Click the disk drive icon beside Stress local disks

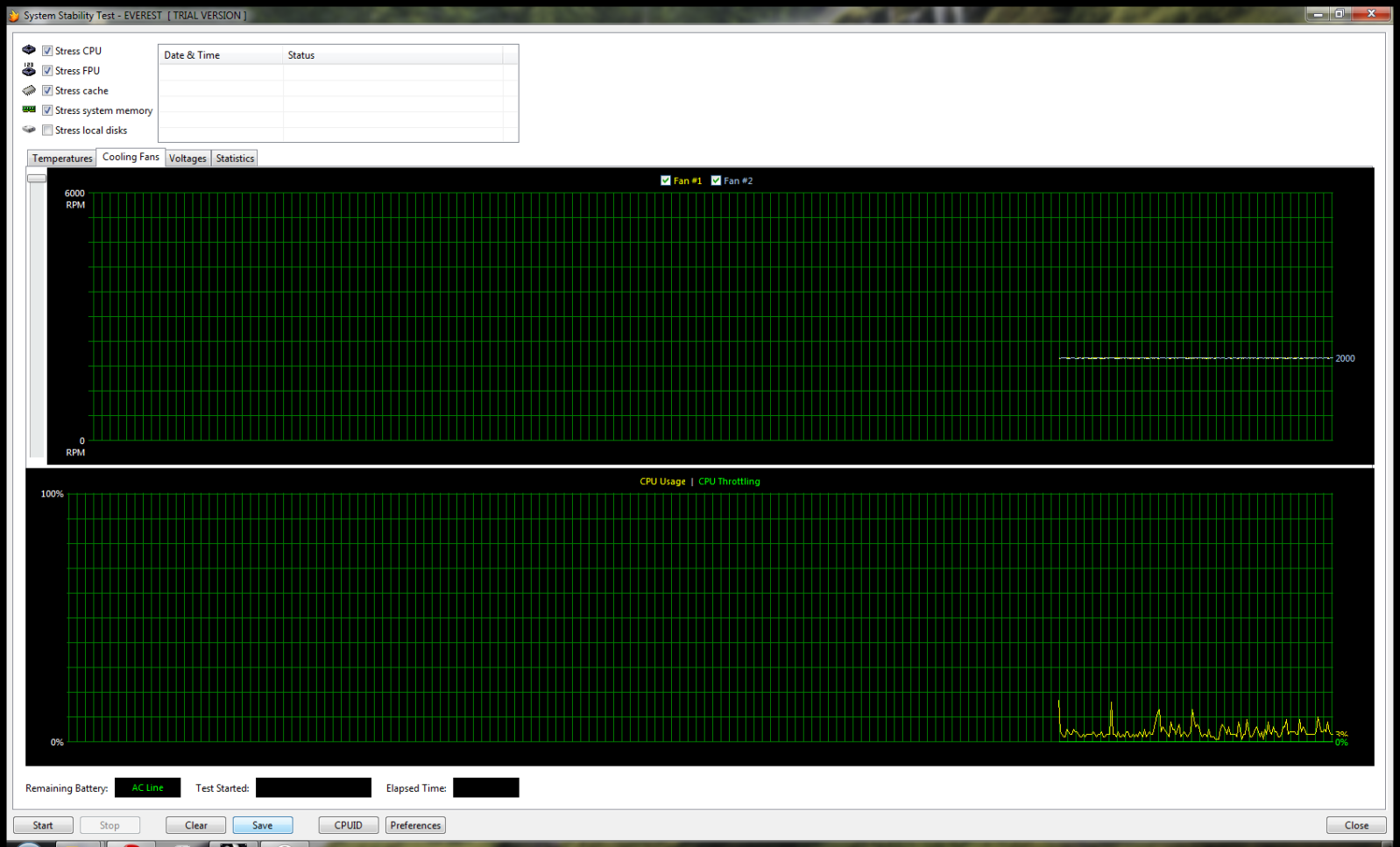(29, 130)
